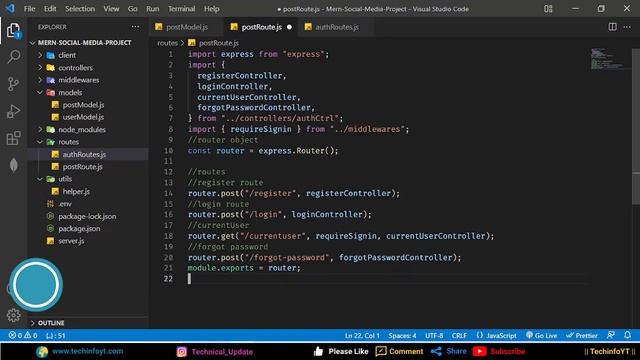
Task: Open package.json in explorer
Action: pos(79,229)
